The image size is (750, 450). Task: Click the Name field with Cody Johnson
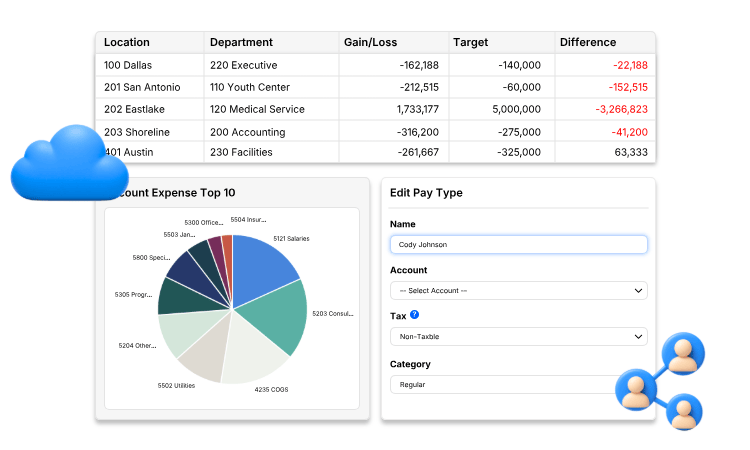(519, 244)
